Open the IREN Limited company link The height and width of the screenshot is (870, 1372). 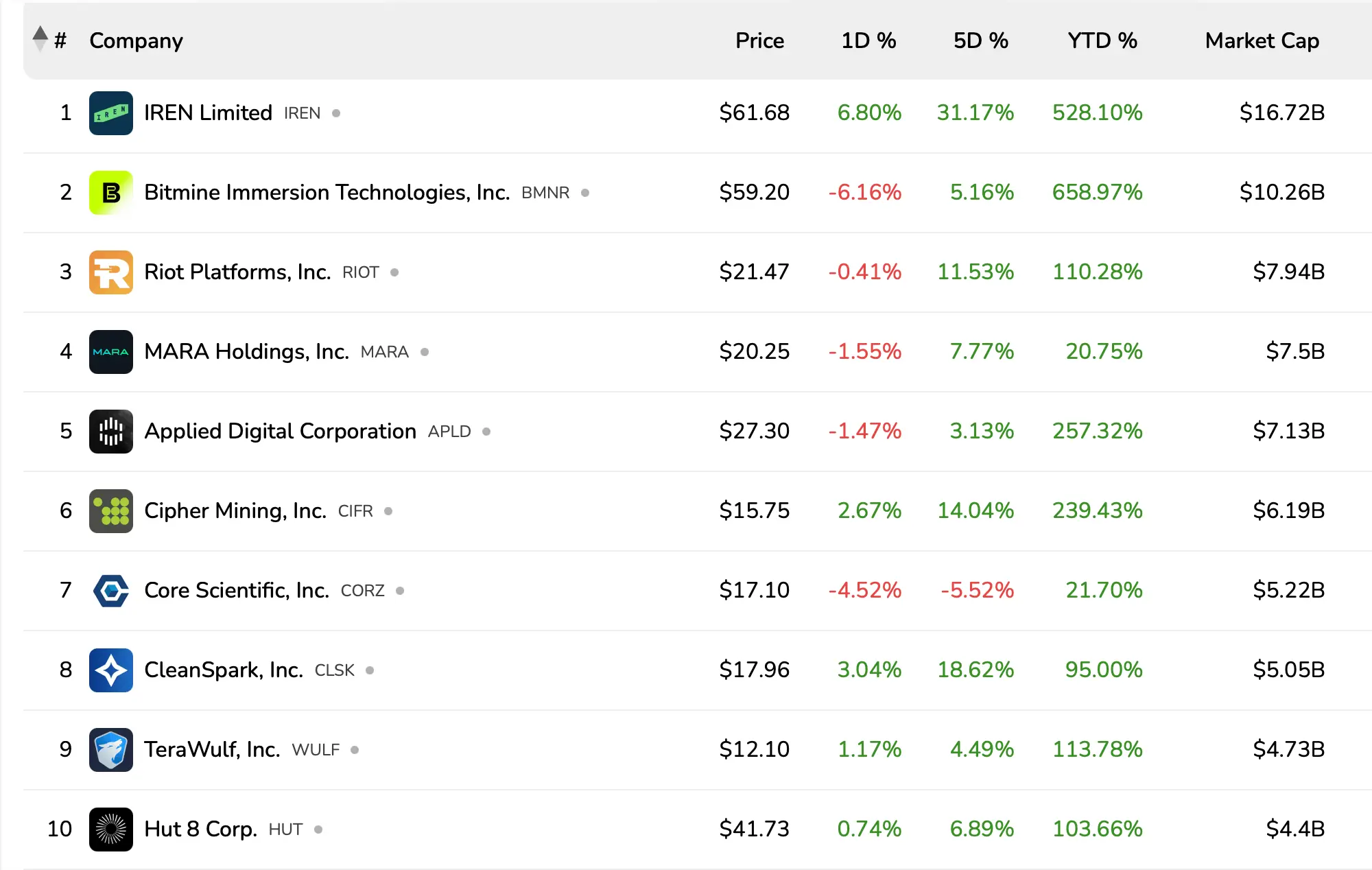208,113
